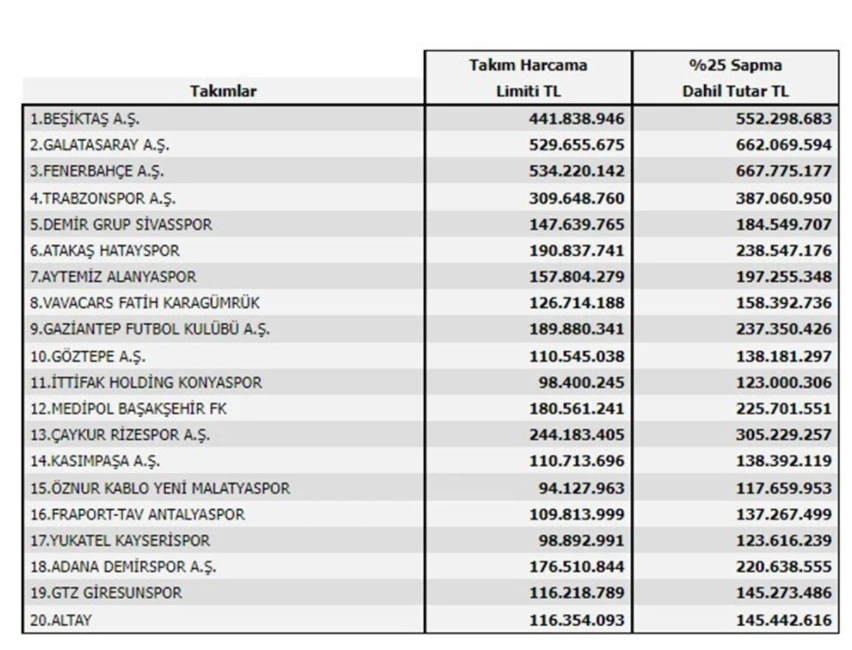Screen dimensions: 852x650
Task: Select Konyaspor deviation amount 123.000.306
Action: click(x=784, y=382)
